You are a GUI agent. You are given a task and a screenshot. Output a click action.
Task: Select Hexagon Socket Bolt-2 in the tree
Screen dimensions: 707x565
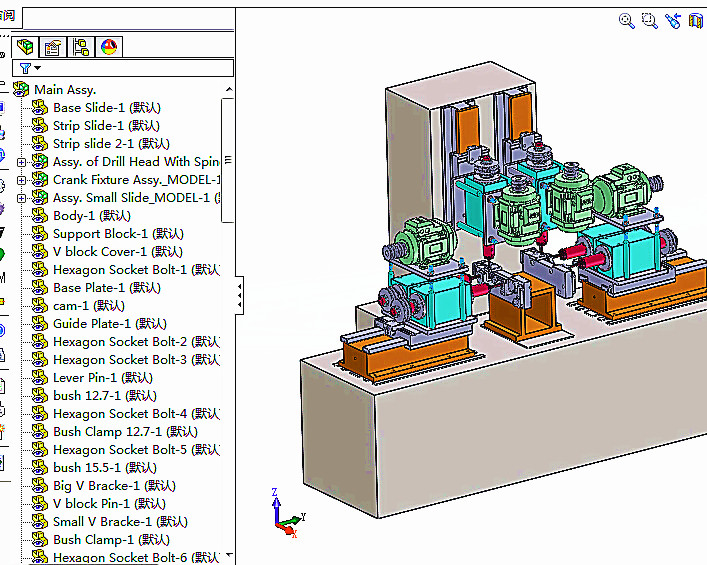(x=136, y=342)
